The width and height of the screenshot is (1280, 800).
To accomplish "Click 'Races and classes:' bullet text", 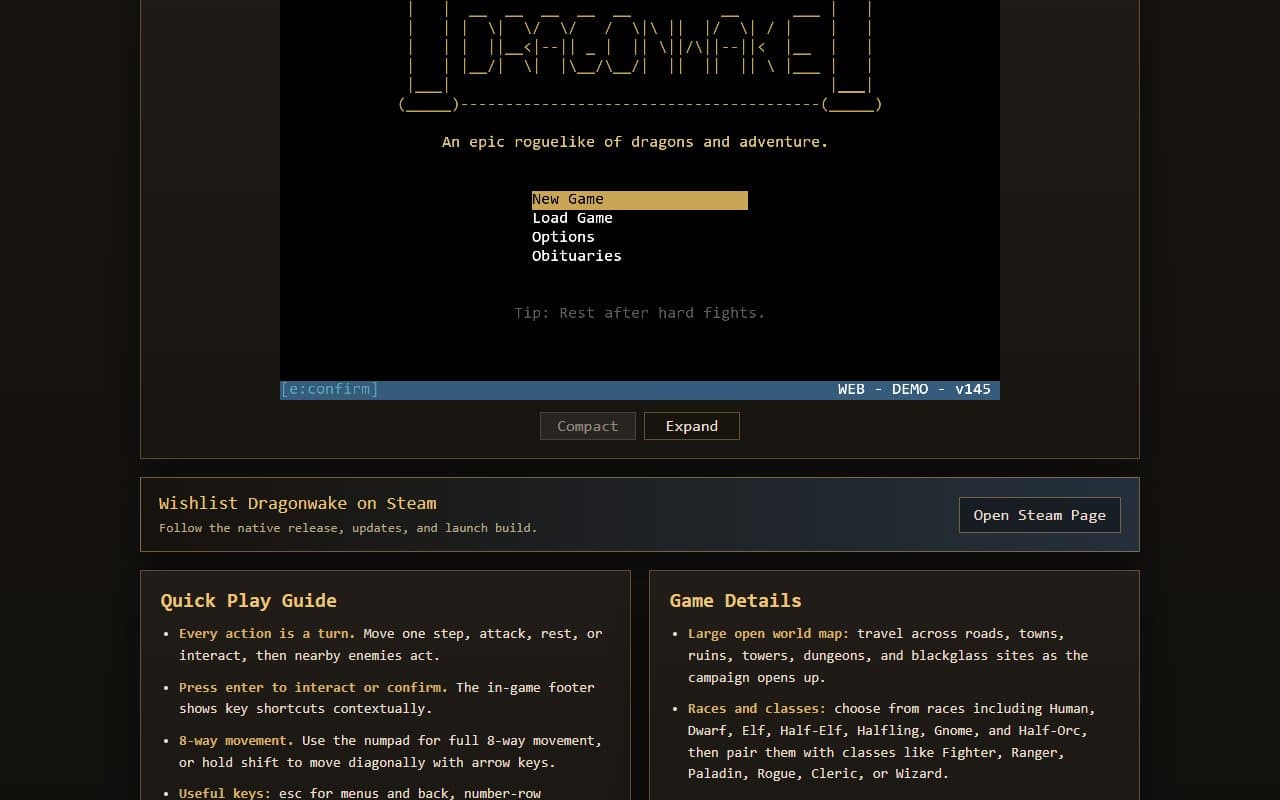I will [x=757, y=709].
